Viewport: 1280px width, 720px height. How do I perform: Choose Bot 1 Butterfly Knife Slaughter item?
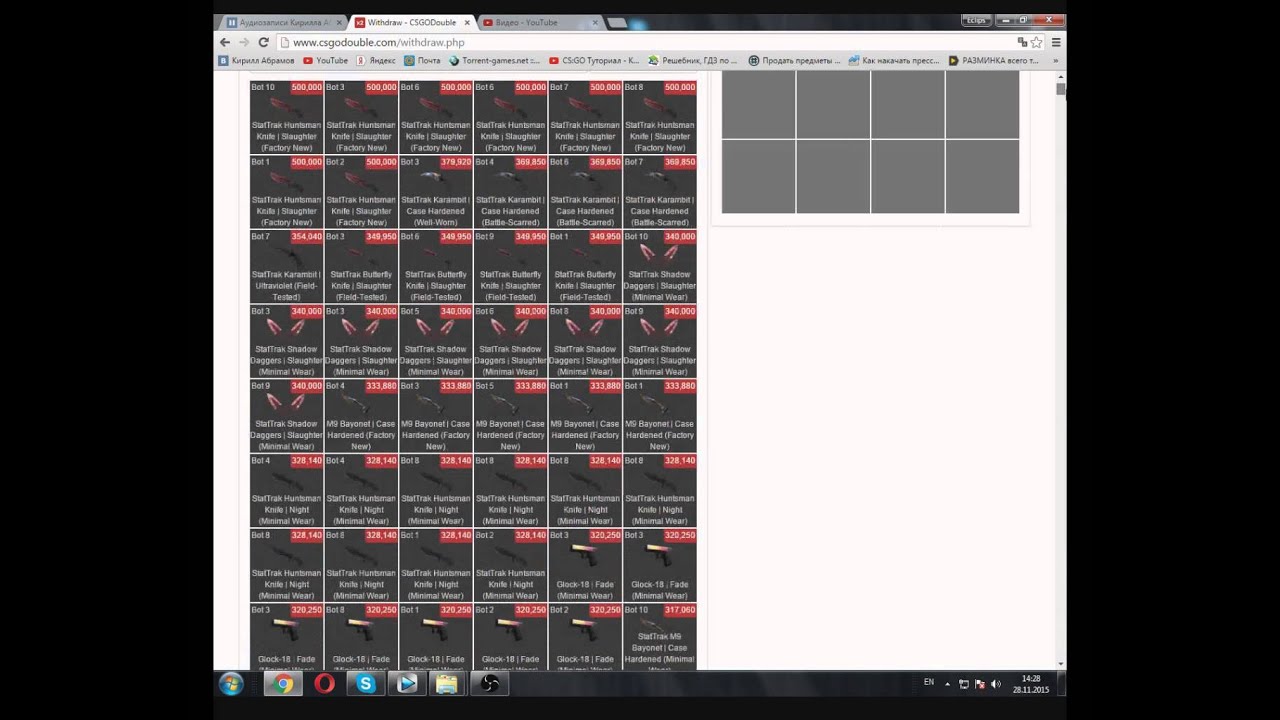coord(585,267)
